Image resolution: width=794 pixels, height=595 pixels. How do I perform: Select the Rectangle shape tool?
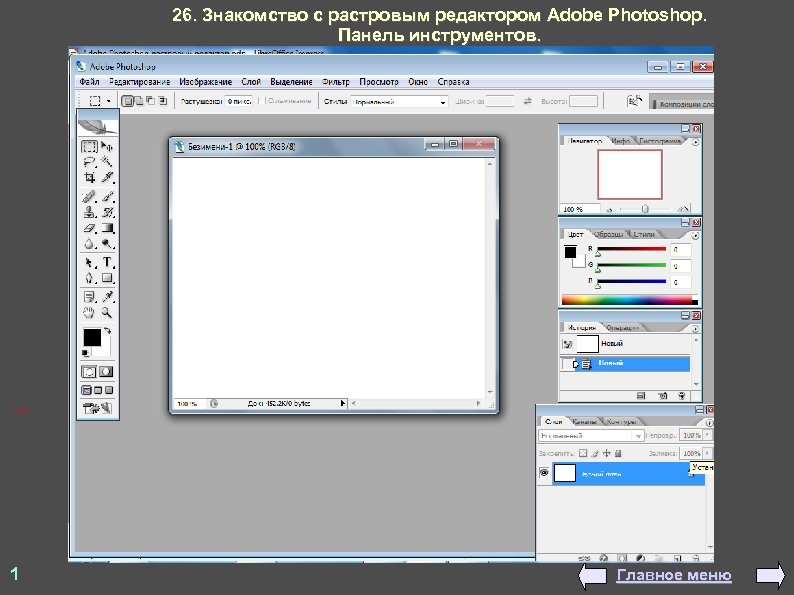tap(107, 278)
